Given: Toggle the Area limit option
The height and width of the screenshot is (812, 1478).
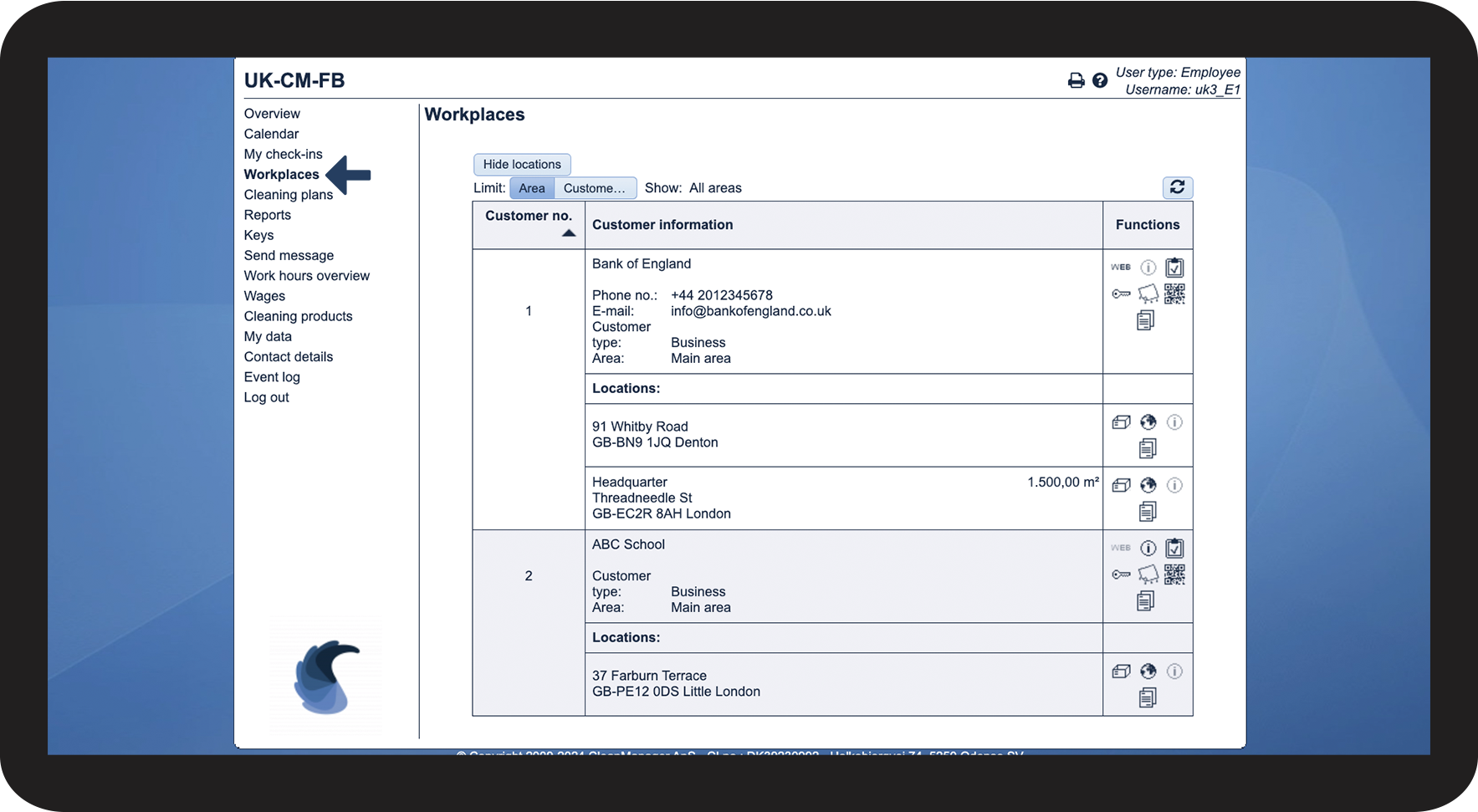Looking at the screenshot, I should click(532, 188).
